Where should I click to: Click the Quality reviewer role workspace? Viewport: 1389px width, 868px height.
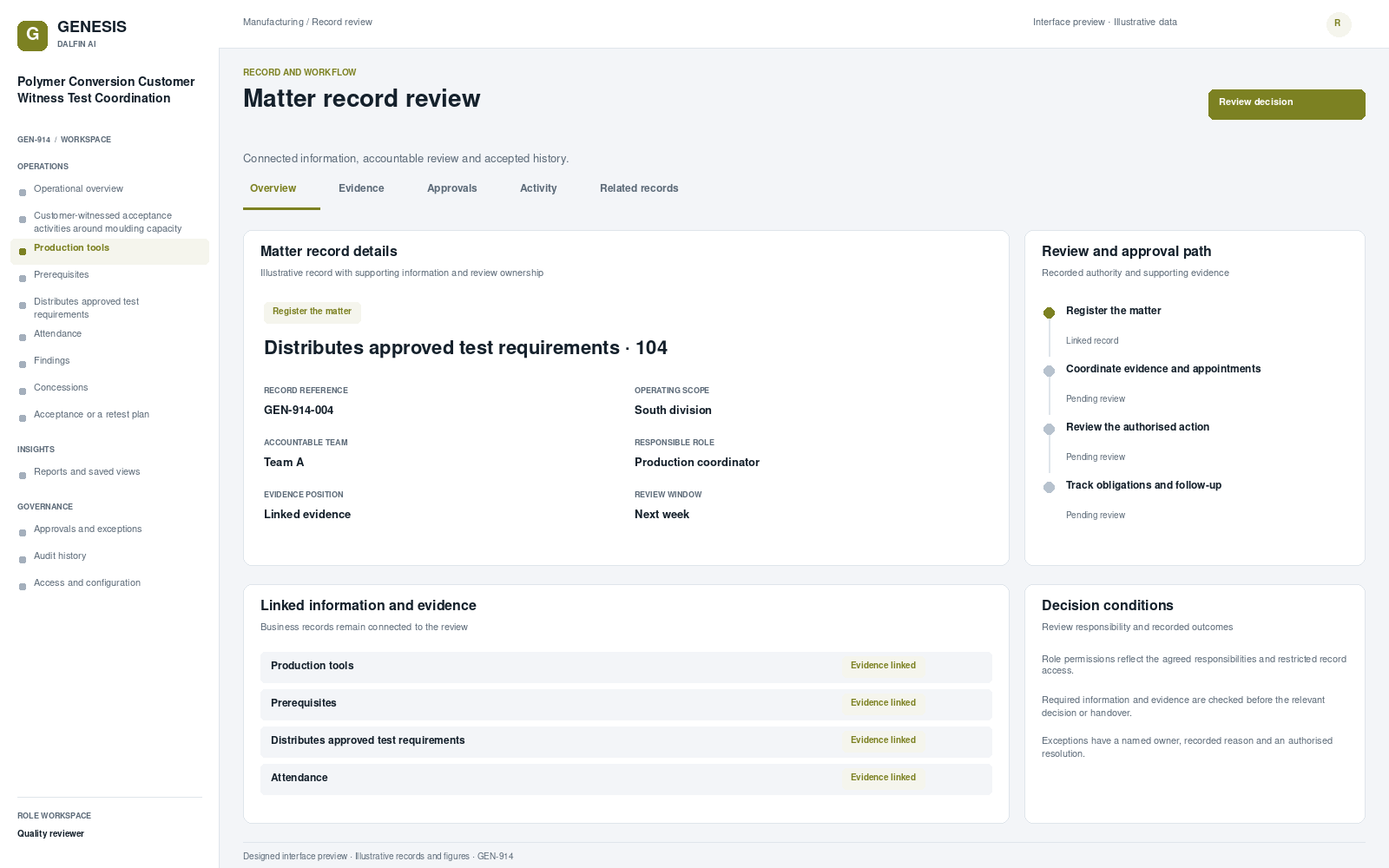50,834
